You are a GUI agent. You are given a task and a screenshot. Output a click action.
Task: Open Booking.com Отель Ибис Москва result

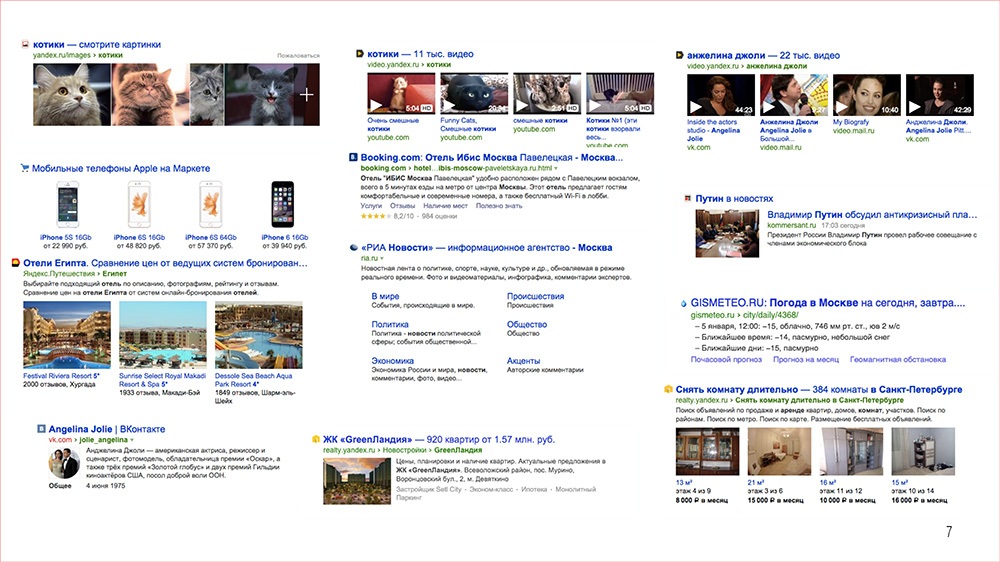click(x=492, y=157)
